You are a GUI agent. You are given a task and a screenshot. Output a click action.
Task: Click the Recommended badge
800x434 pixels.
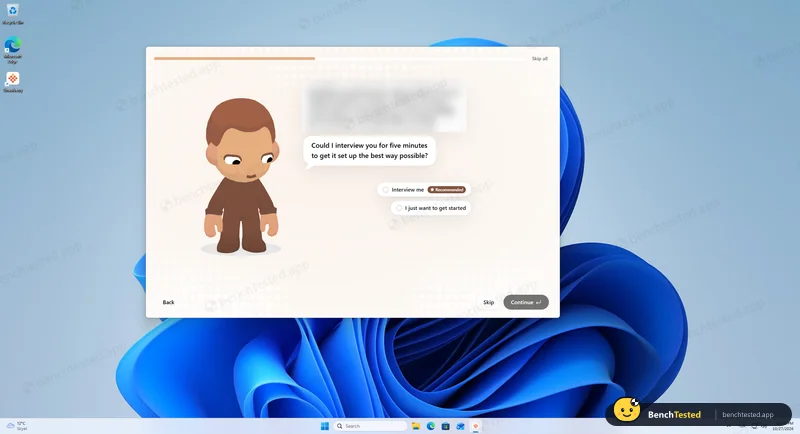coord(446,190)
